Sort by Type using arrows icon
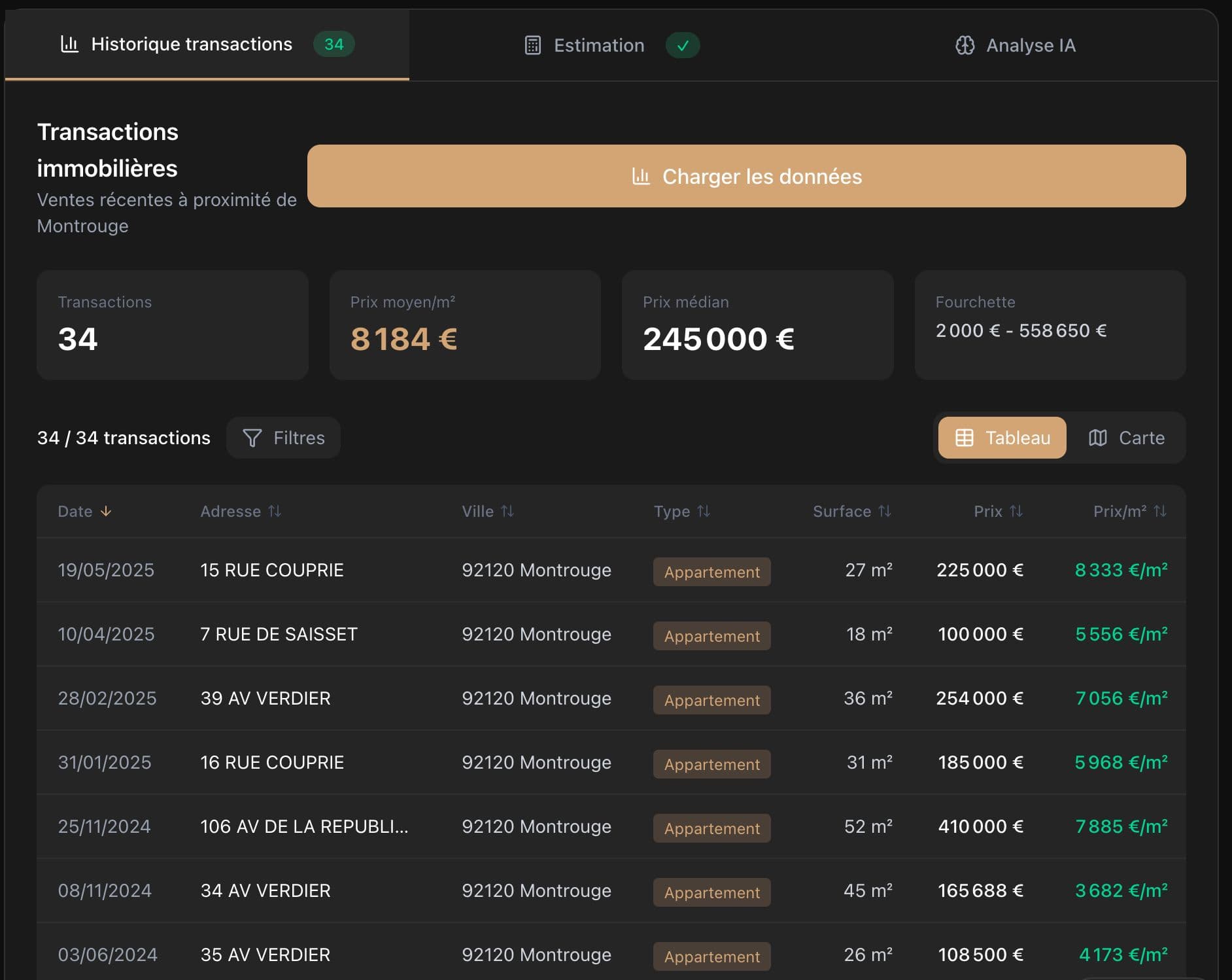 click(704, 511)
